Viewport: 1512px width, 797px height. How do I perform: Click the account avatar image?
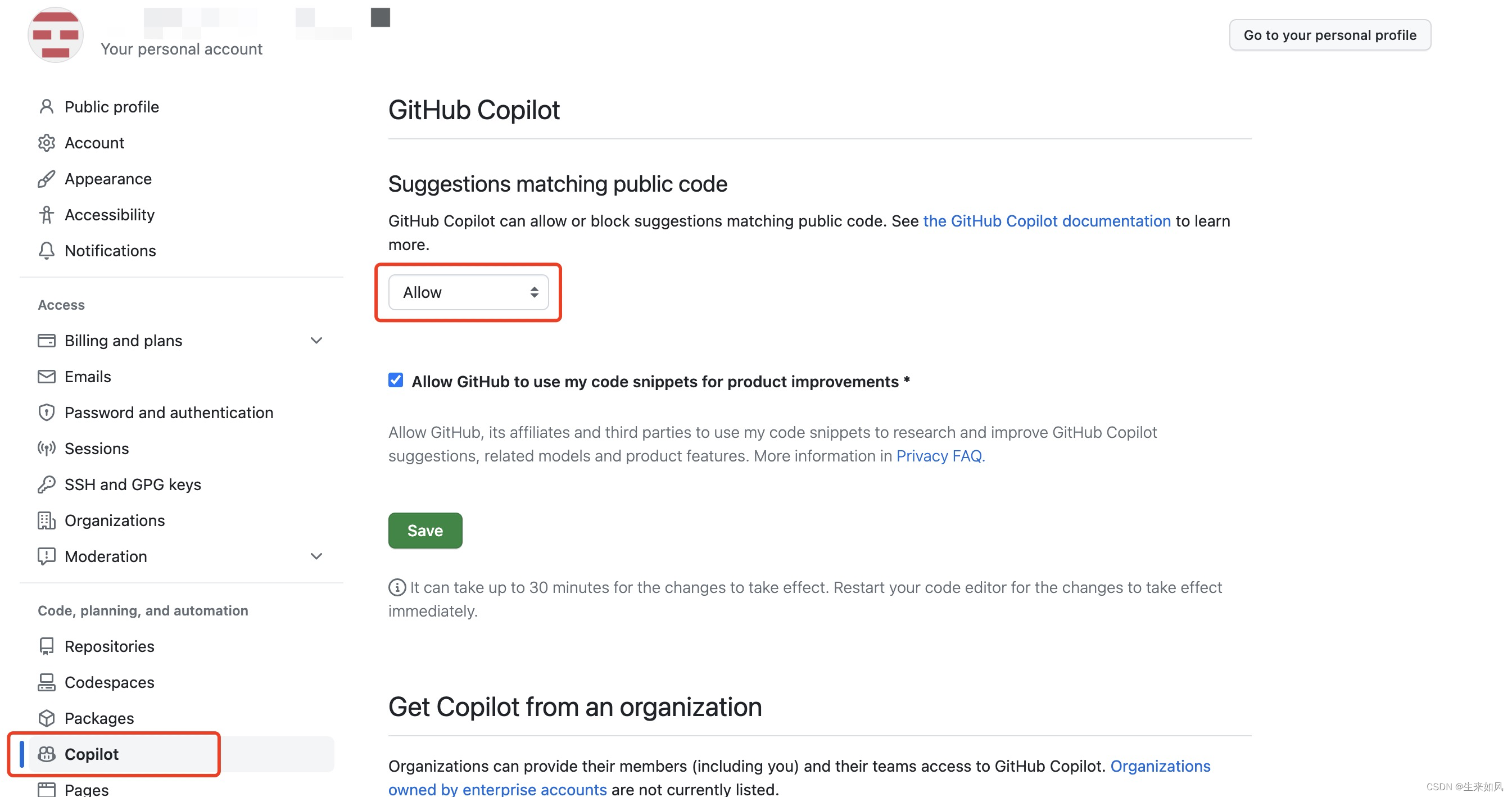(x=56, y=35)
